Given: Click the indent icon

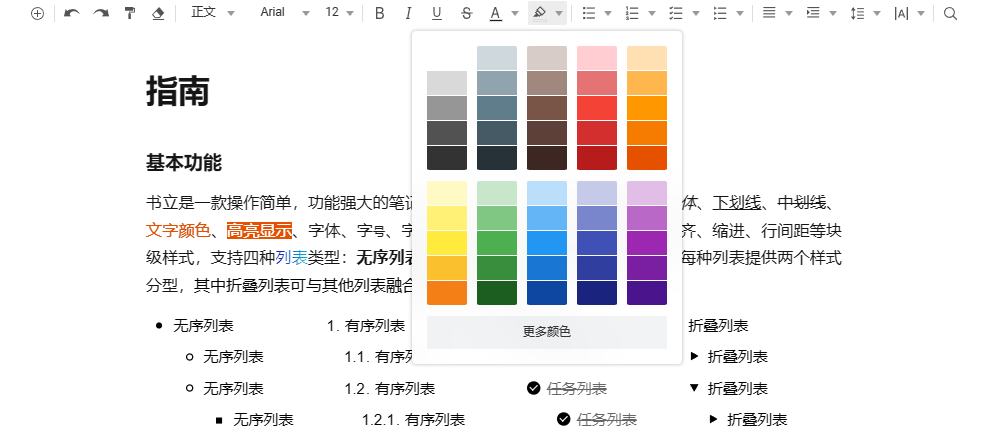Looking at the screenshot, I should [812, 13].
